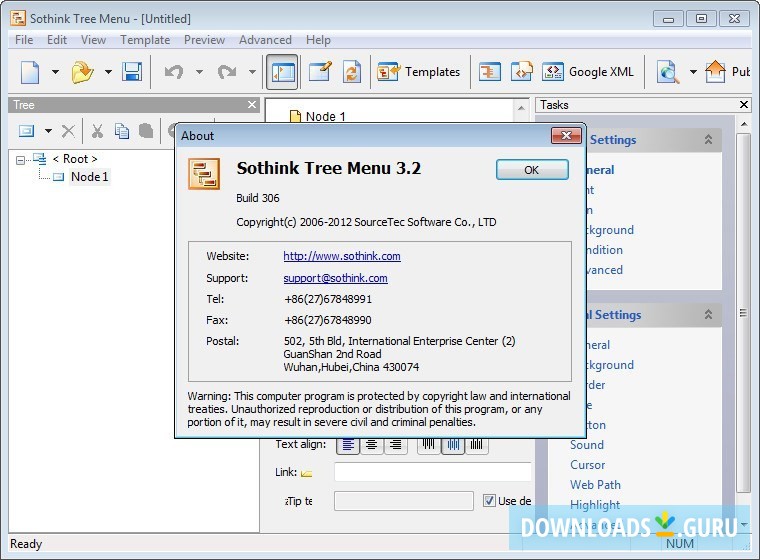760x560 pixels.
Task: Close the Tree panel
Action: (x=252, y=105)
